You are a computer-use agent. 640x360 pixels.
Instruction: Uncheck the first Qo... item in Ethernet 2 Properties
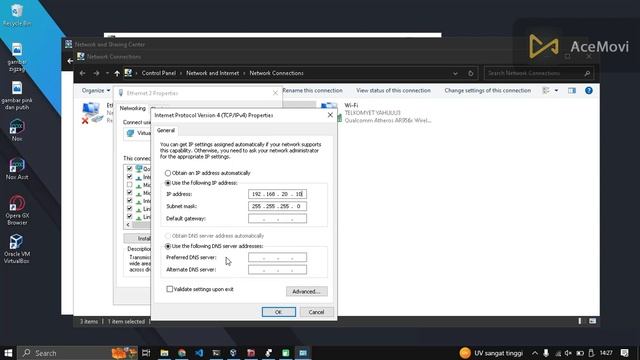(x=129, y=169)
